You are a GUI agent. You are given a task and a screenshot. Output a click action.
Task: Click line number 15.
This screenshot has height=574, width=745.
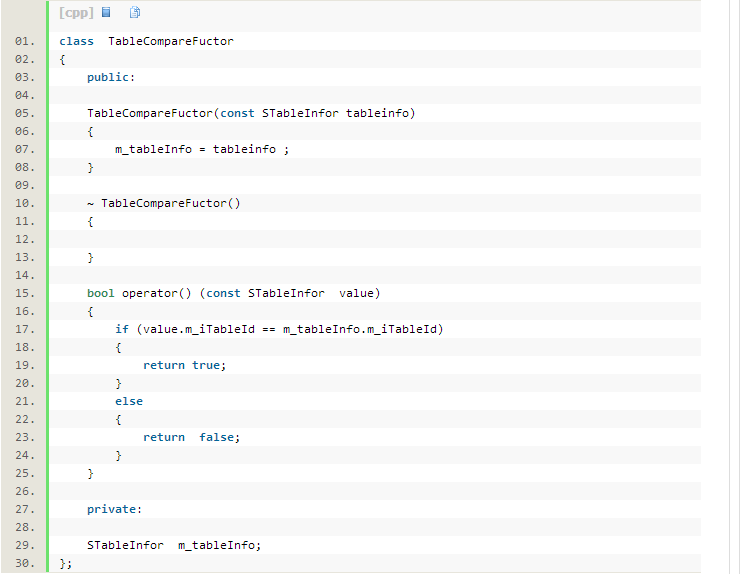[25, 294]
